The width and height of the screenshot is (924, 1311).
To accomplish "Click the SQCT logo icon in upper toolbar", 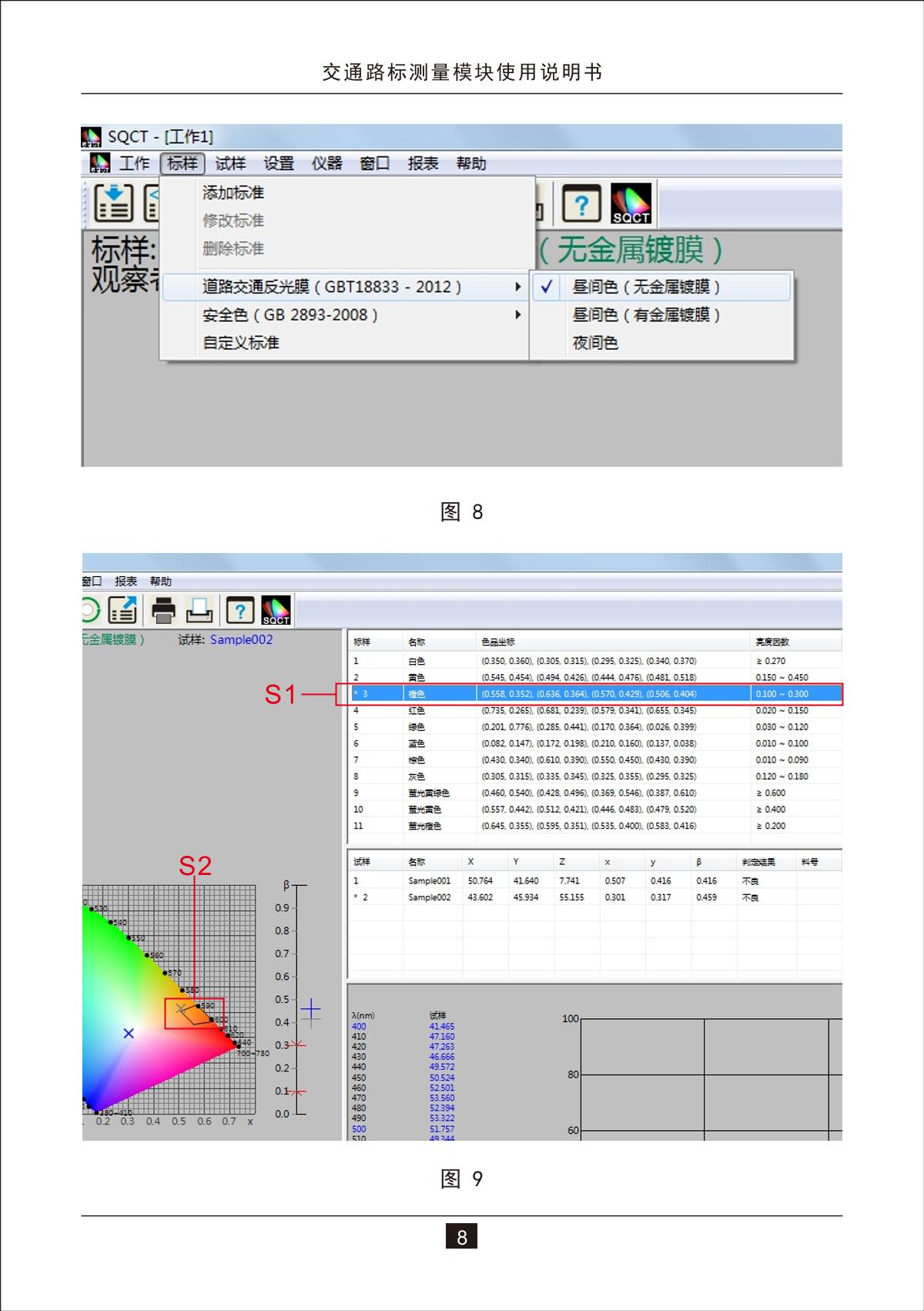I will click(x=631, y=204).
